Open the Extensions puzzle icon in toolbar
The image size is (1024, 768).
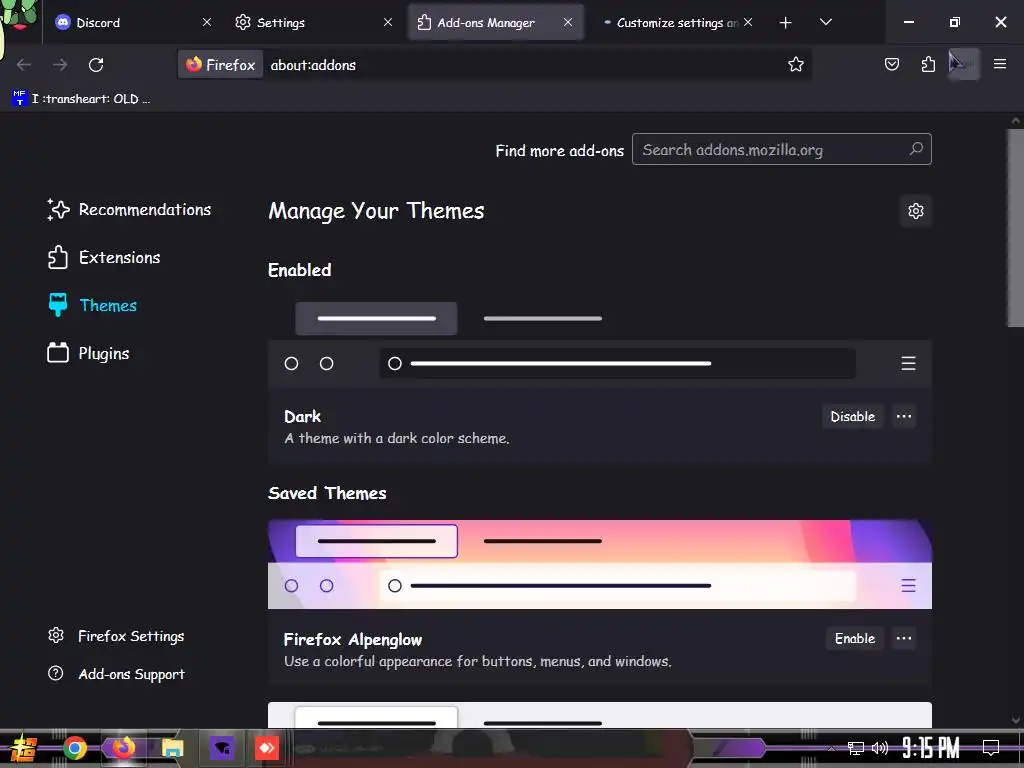928,64
